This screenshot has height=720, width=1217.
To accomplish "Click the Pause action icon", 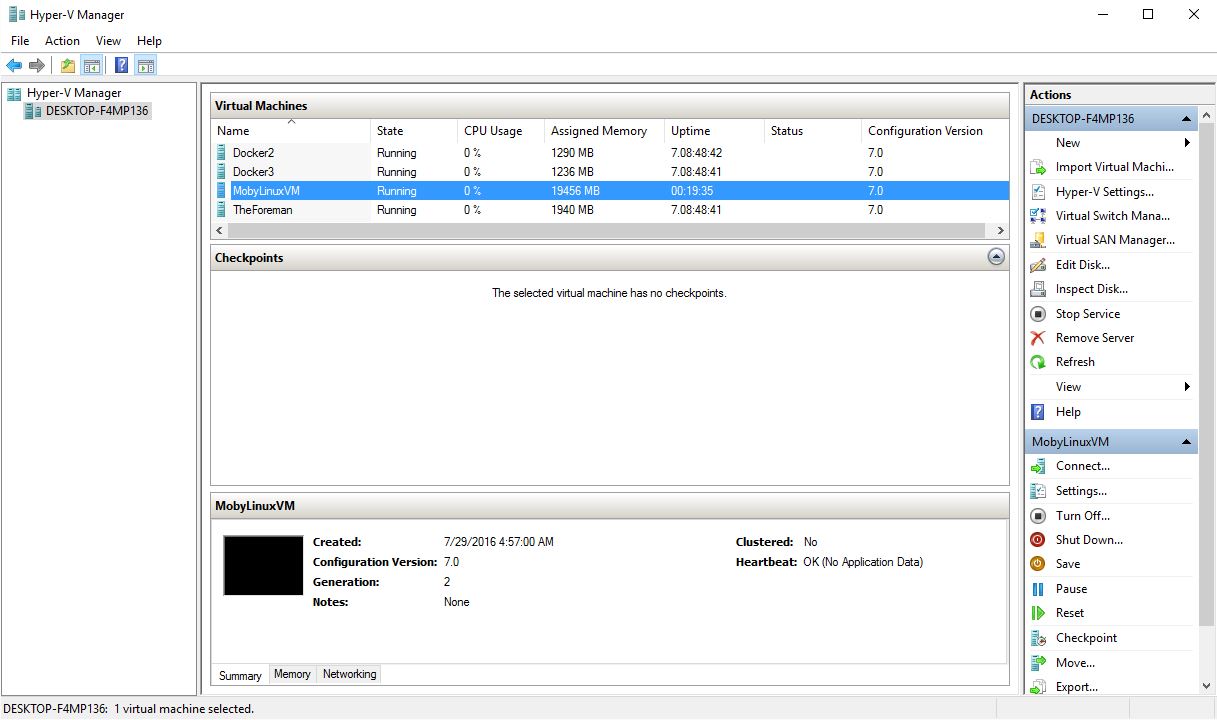I will pos(1038,589).
